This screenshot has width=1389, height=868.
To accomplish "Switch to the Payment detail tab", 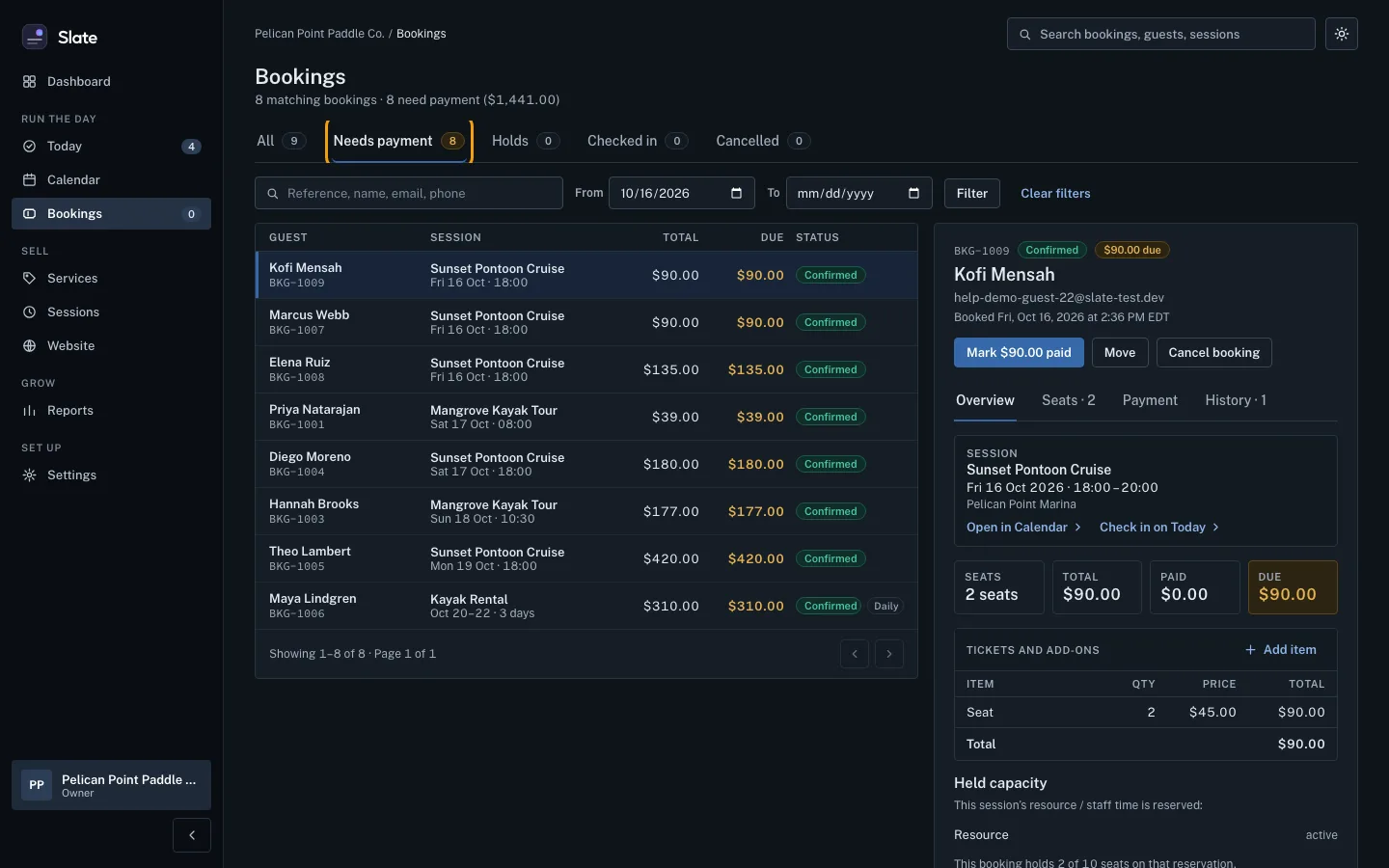I will coord(1150,400).
